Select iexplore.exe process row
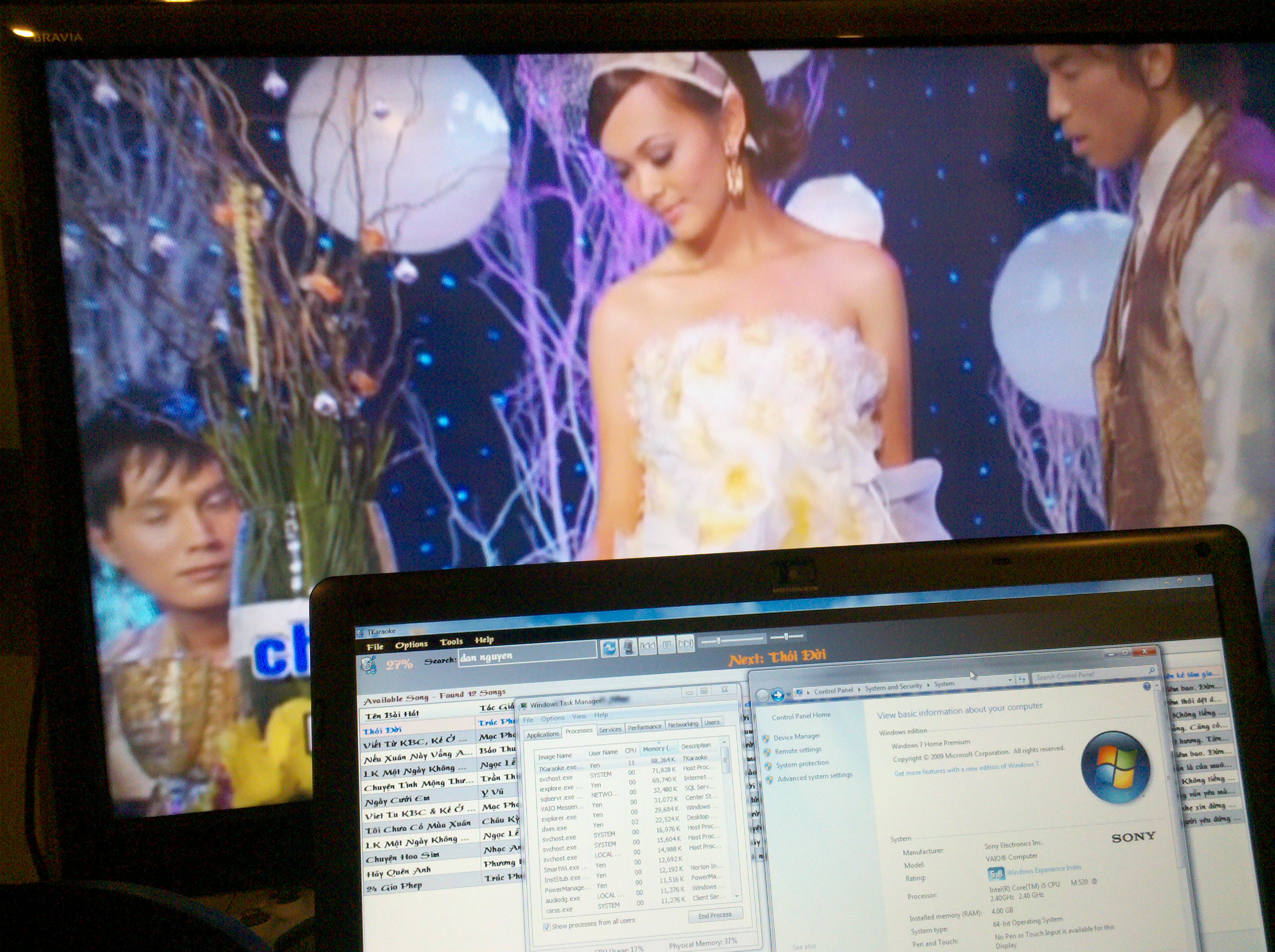This screenshot has width=1275, height=952. pyautogui.click(x=629, y=782)
